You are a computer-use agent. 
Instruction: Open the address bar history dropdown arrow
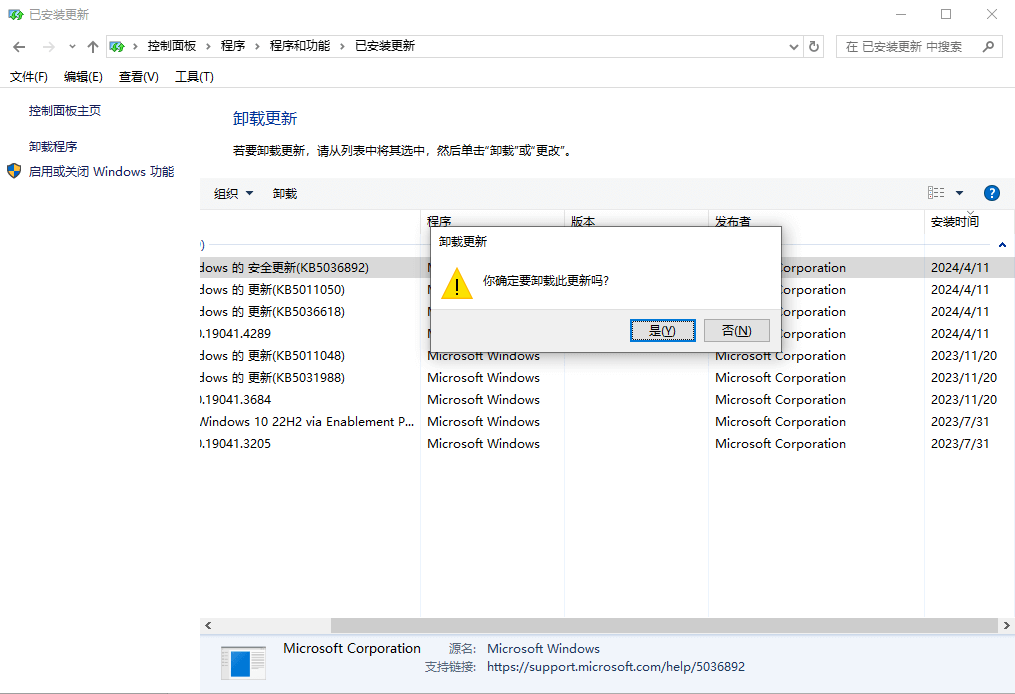(x=793, y=46)
